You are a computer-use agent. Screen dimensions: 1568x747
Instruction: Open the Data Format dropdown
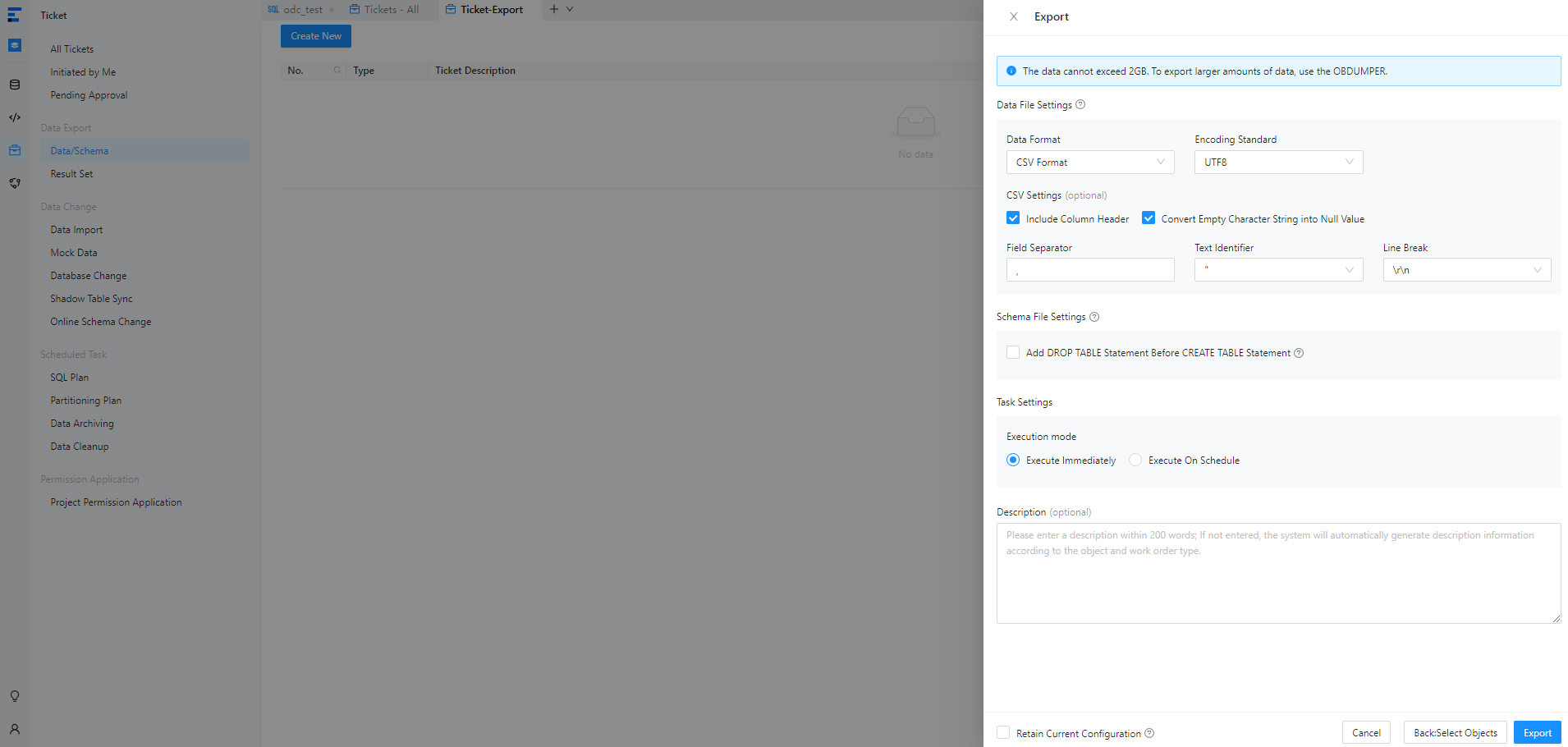(x=1089, y=163)
